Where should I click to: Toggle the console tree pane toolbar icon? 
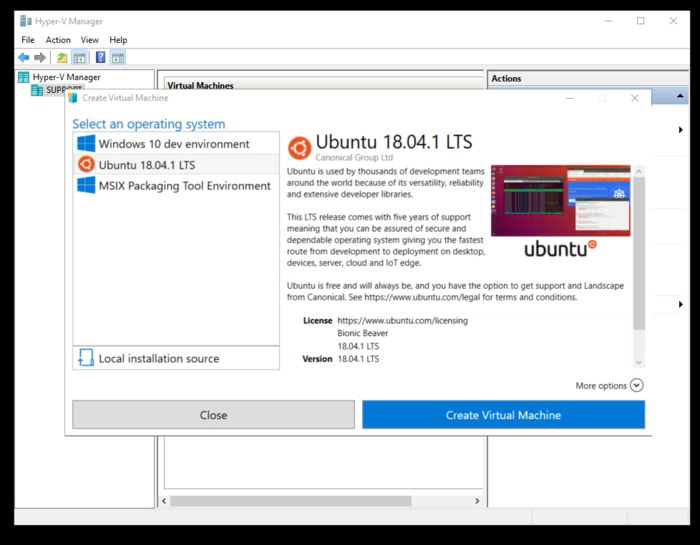click(79, 57)
